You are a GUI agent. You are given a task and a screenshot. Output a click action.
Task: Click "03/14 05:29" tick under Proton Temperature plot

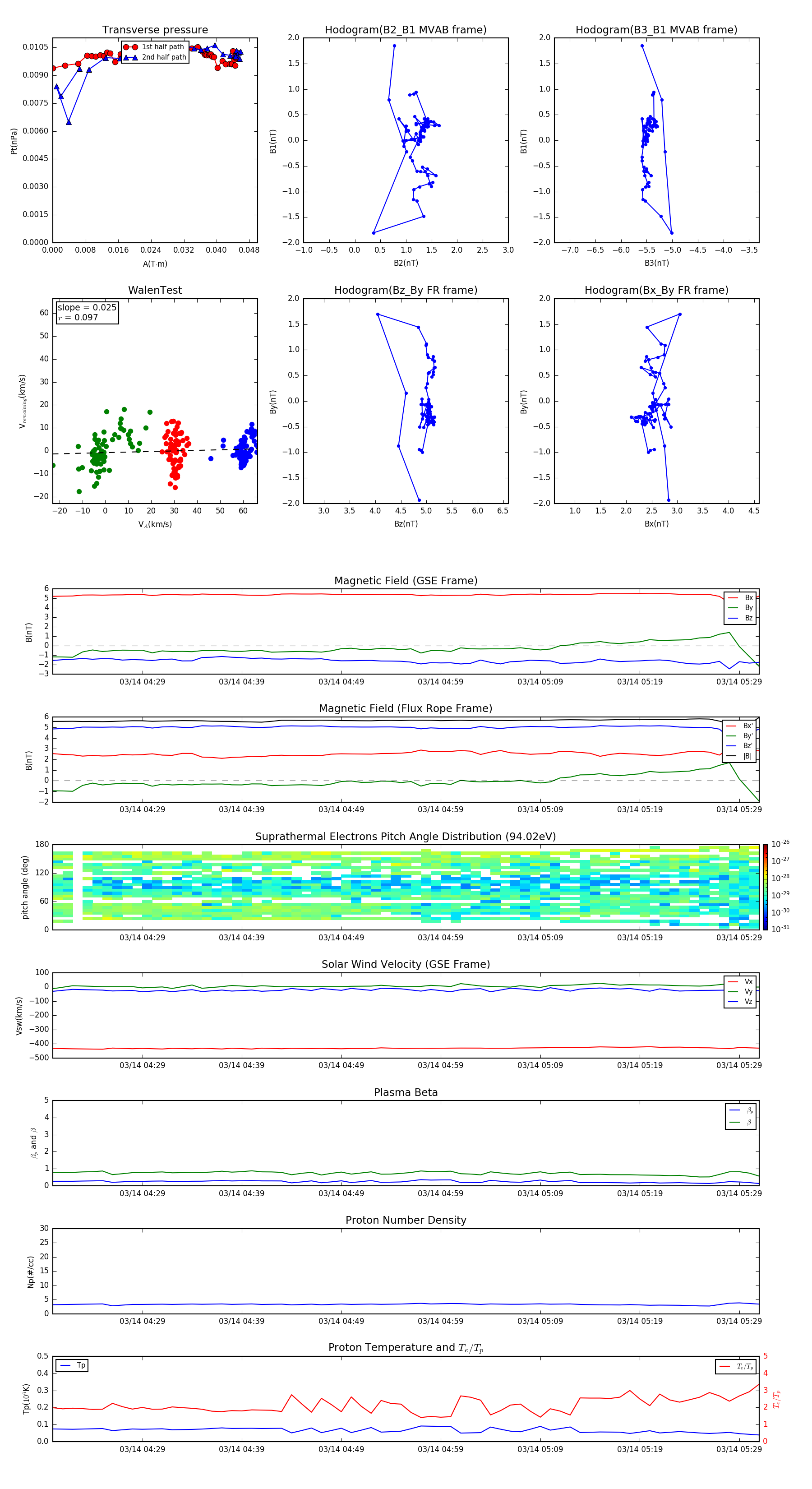739,1449
